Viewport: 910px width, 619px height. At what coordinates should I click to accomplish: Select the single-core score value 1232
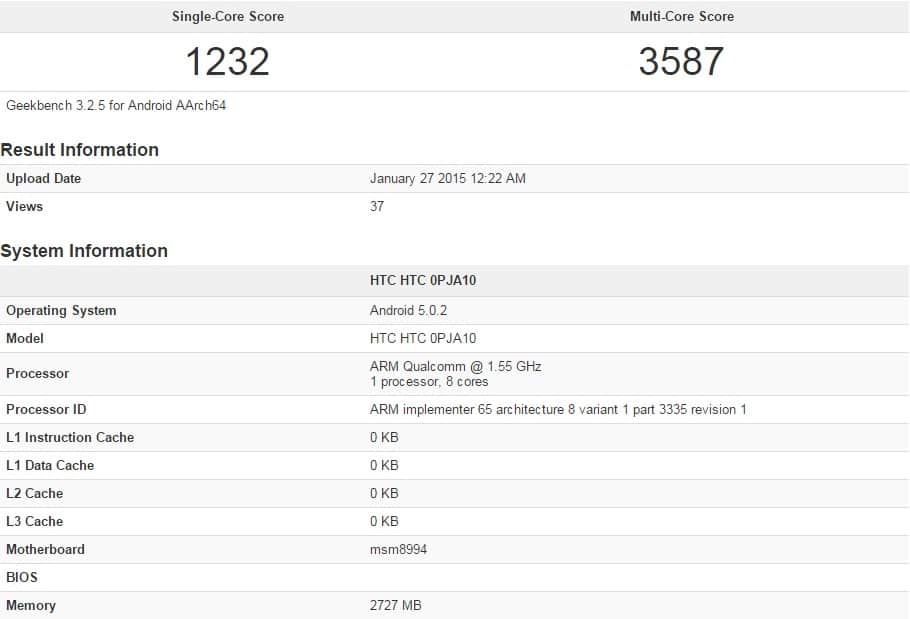click(227, 62)
